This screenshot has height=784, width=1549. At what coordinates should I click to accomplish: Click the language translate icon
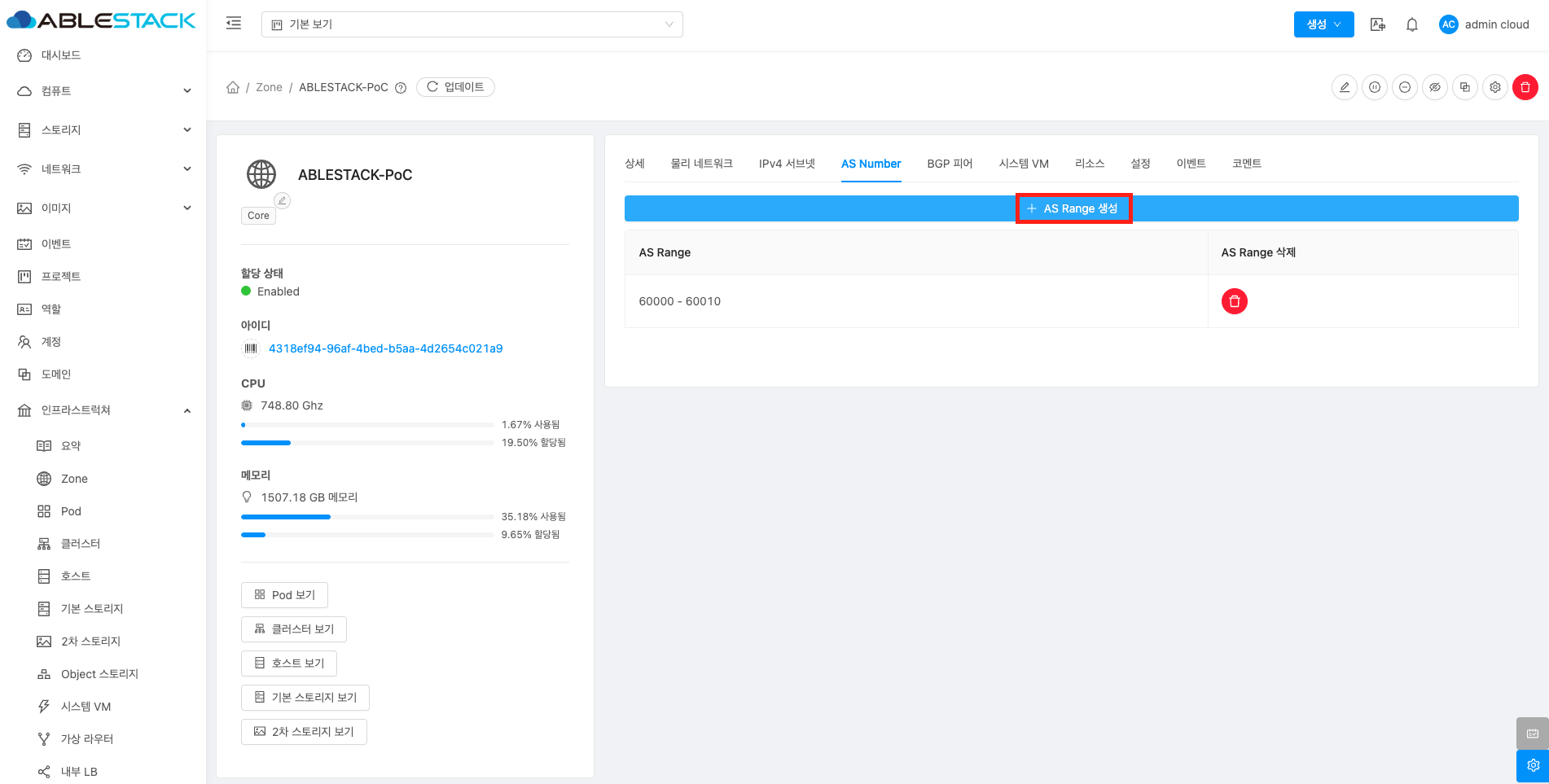pyautogui.click(x=1378, y=24)
